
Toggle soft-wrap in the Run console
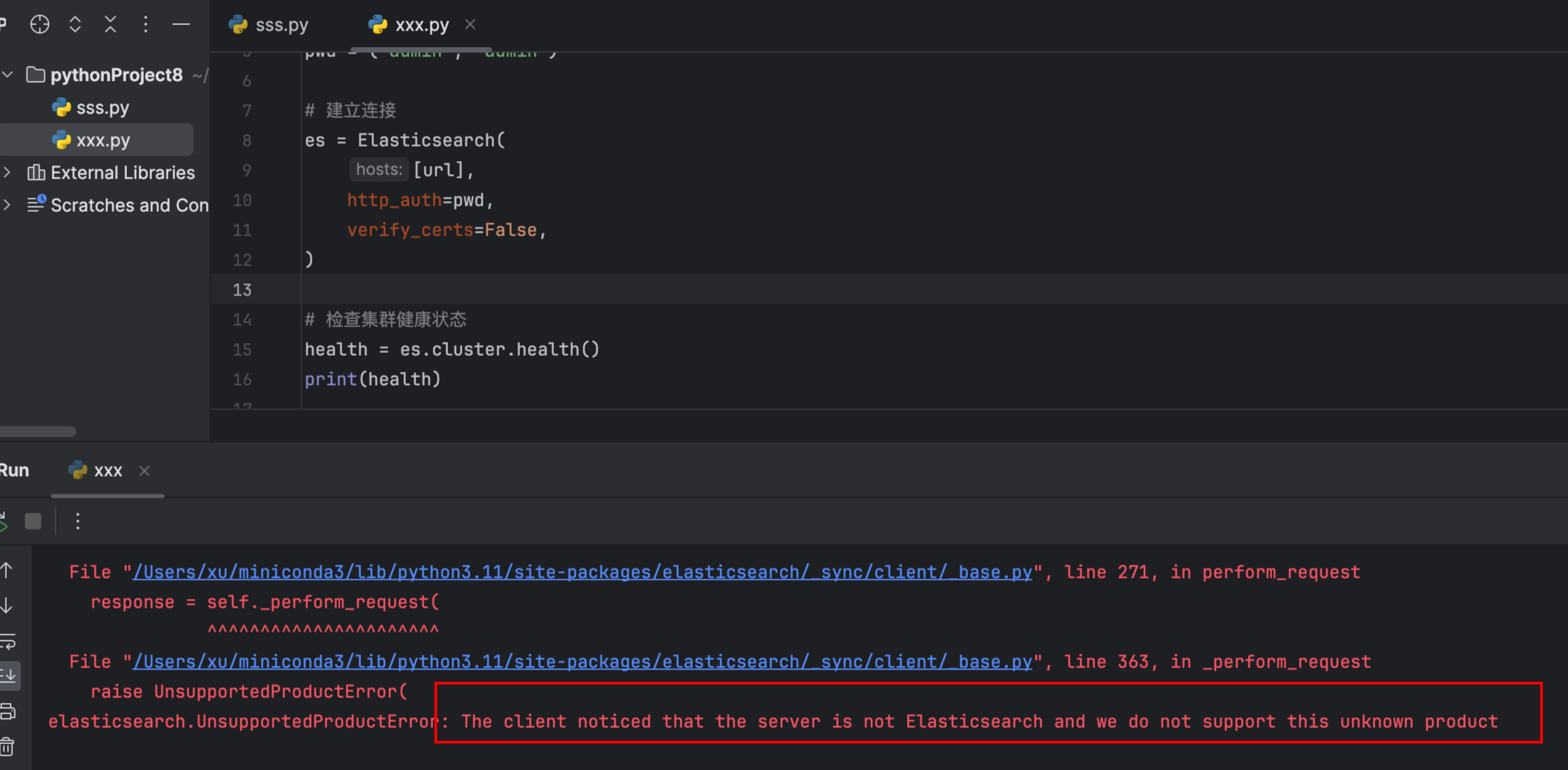point(9,640)
